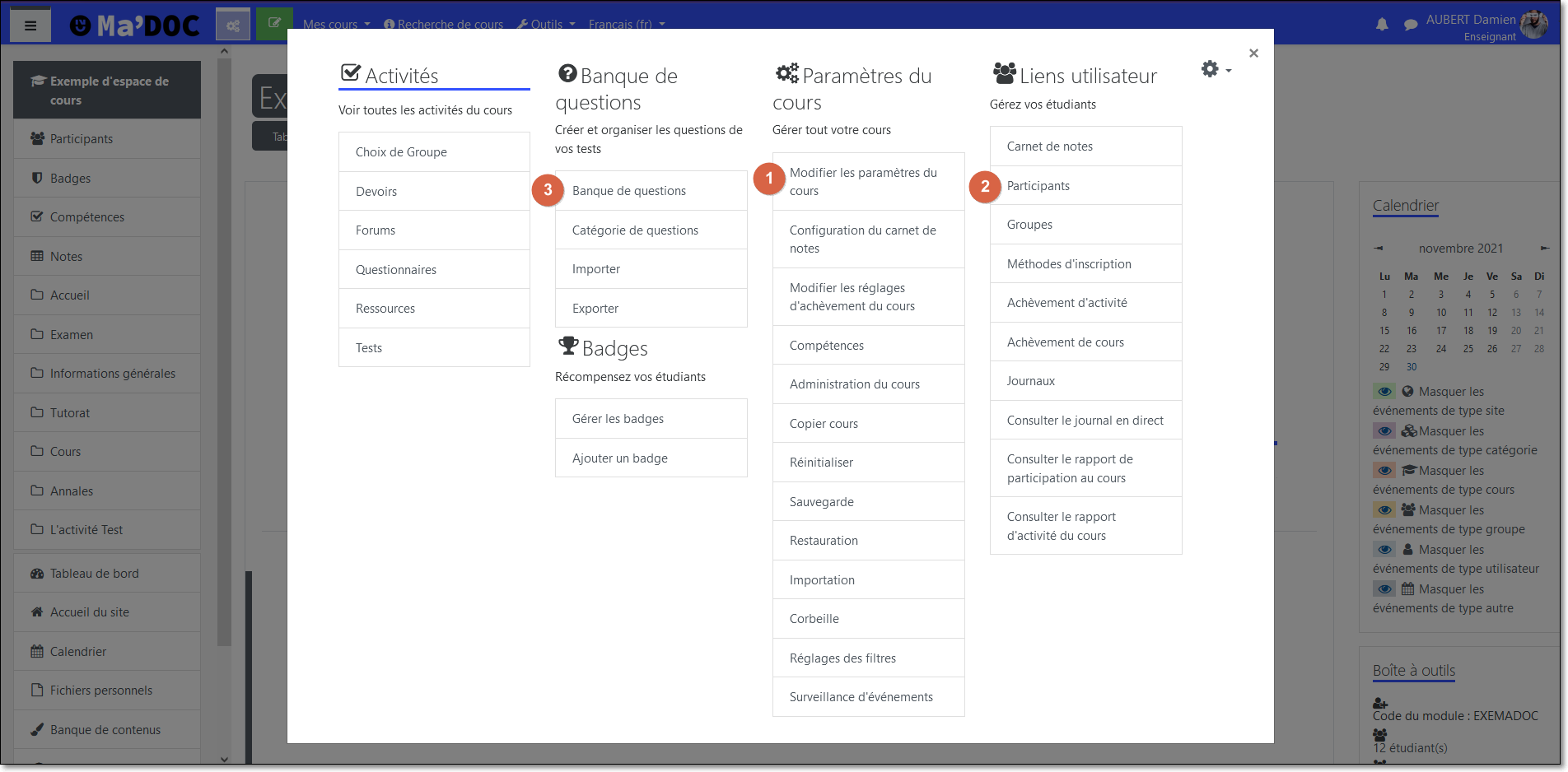Image resolution: width=1568 pixels, height=772 pixels.
Task: Go to previous month arrow in calendar
Action: (x=1379, y=248)
